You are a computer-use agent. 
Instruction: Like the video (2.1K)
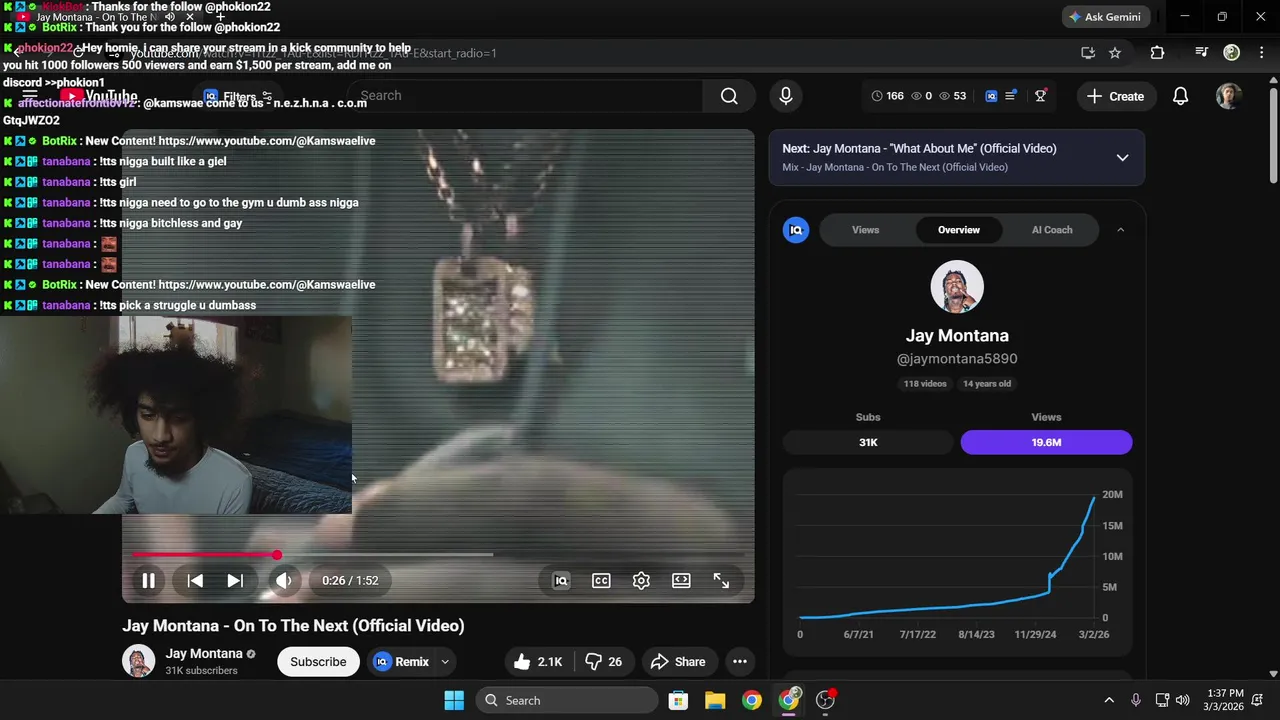[537, 662]
